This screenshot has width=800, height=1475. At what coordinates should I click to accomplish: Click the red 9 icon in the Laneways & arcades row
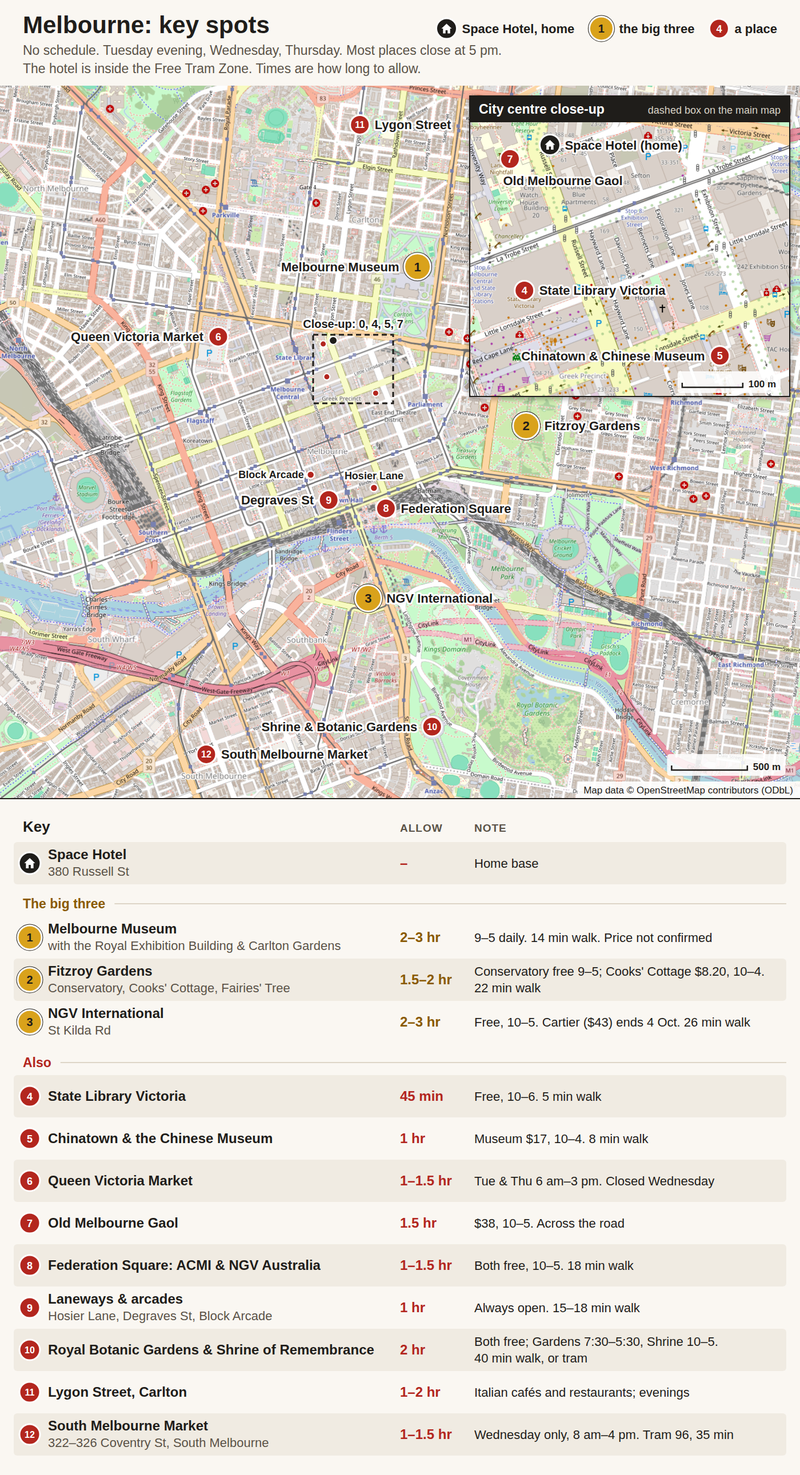pyautogui.click(x=30, y=1307)
